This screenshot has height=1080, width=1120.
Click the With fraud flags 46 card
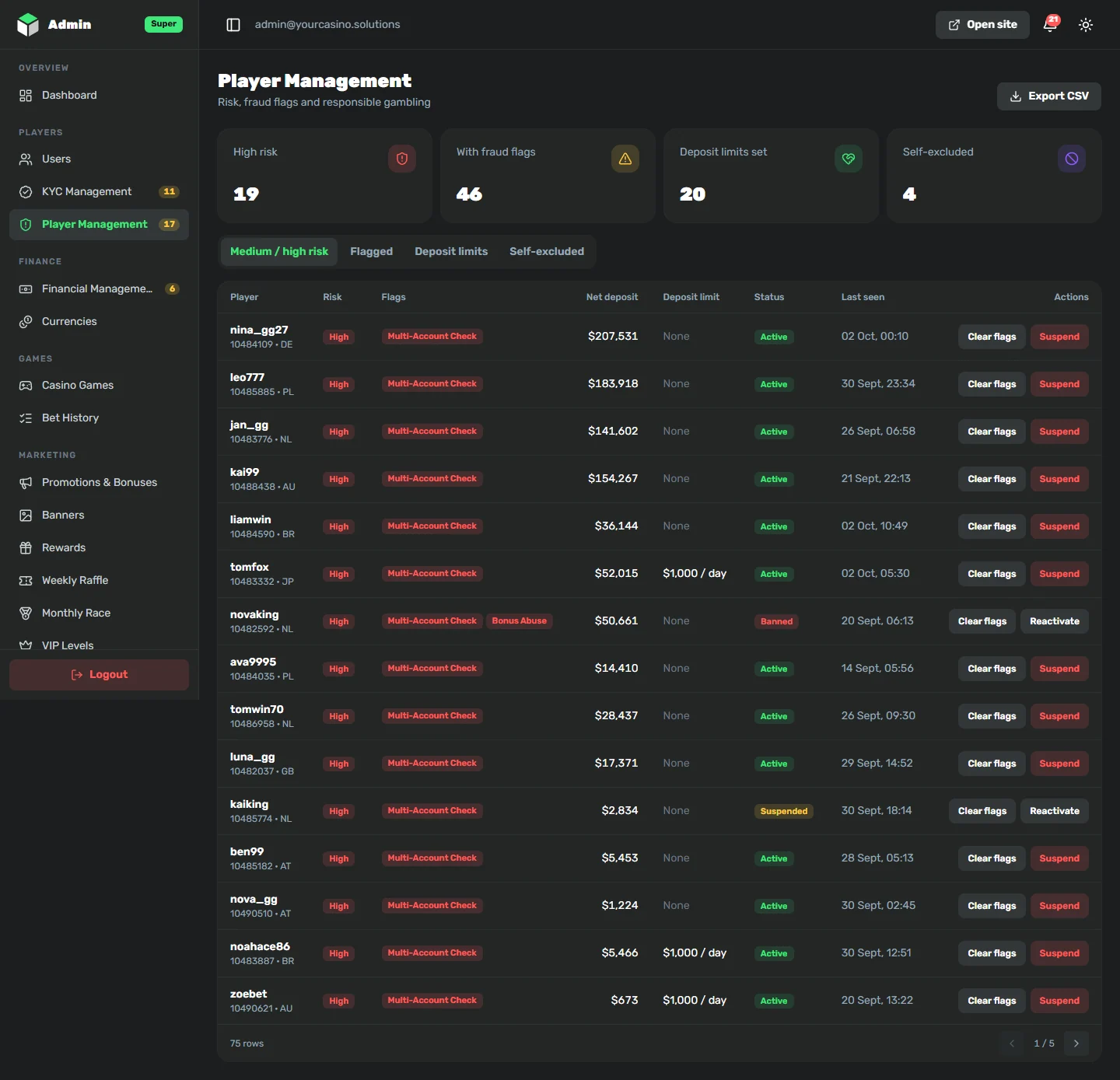[548, 176]
